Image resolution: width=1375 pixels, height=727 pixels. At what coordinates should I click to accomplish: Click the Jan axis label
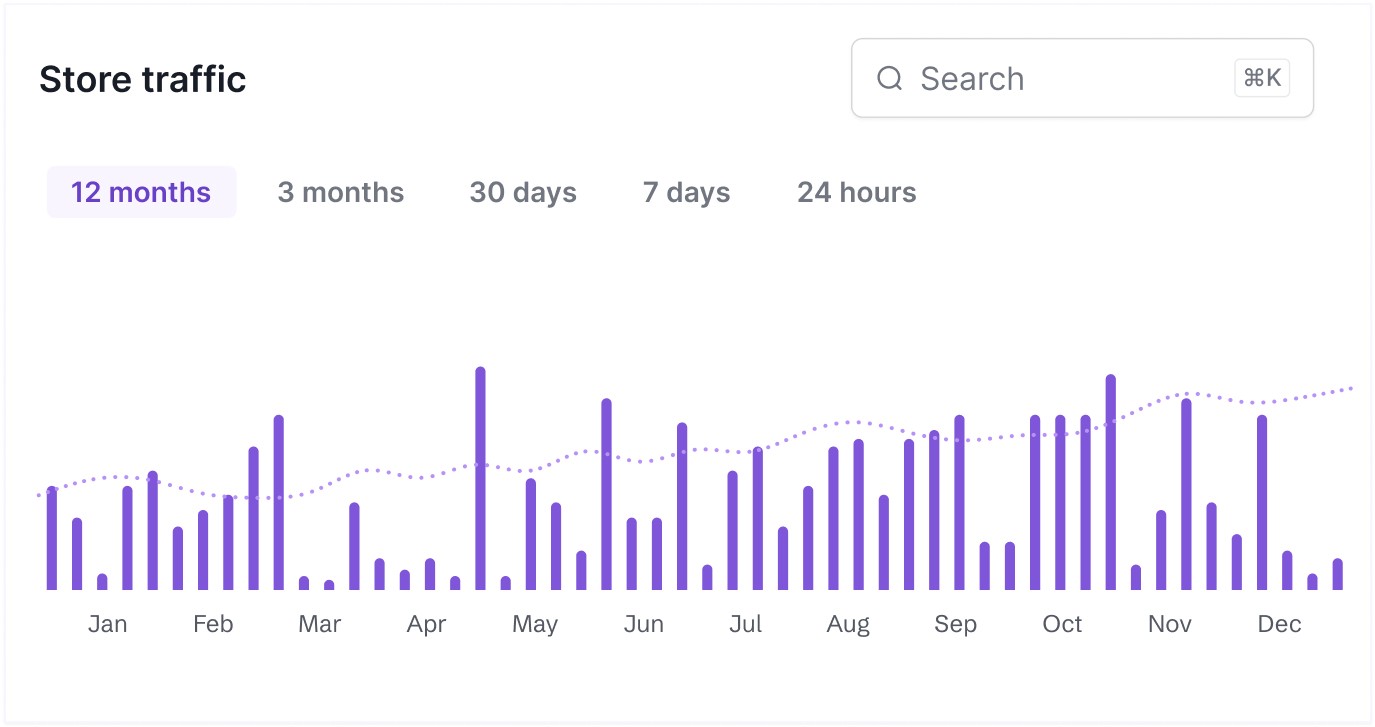click(x=107, y=624)
